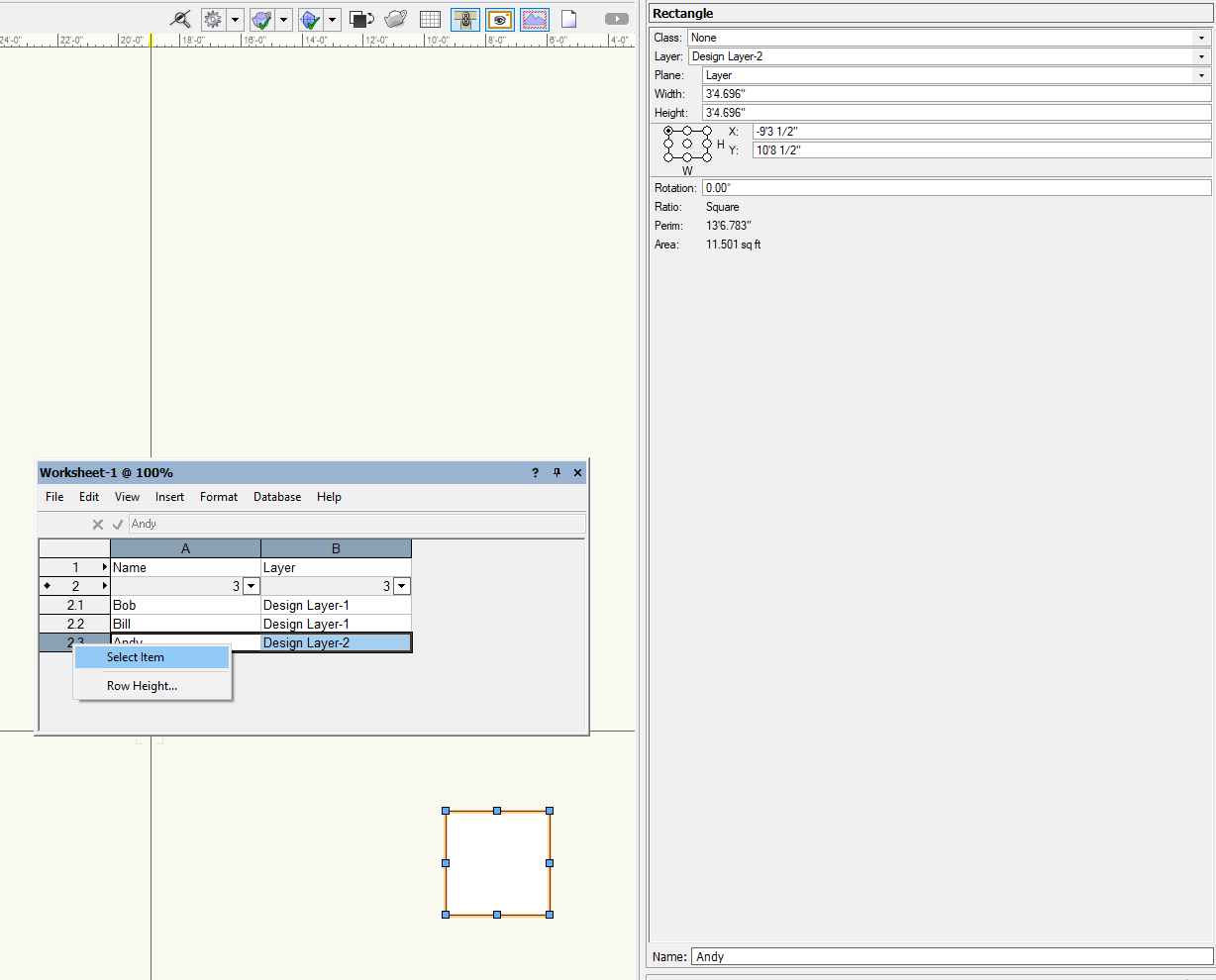Screen dimensions: 1216x980
Task: Open the Class dropdown in the Rectangle panel
Action: tap(949, 38)
